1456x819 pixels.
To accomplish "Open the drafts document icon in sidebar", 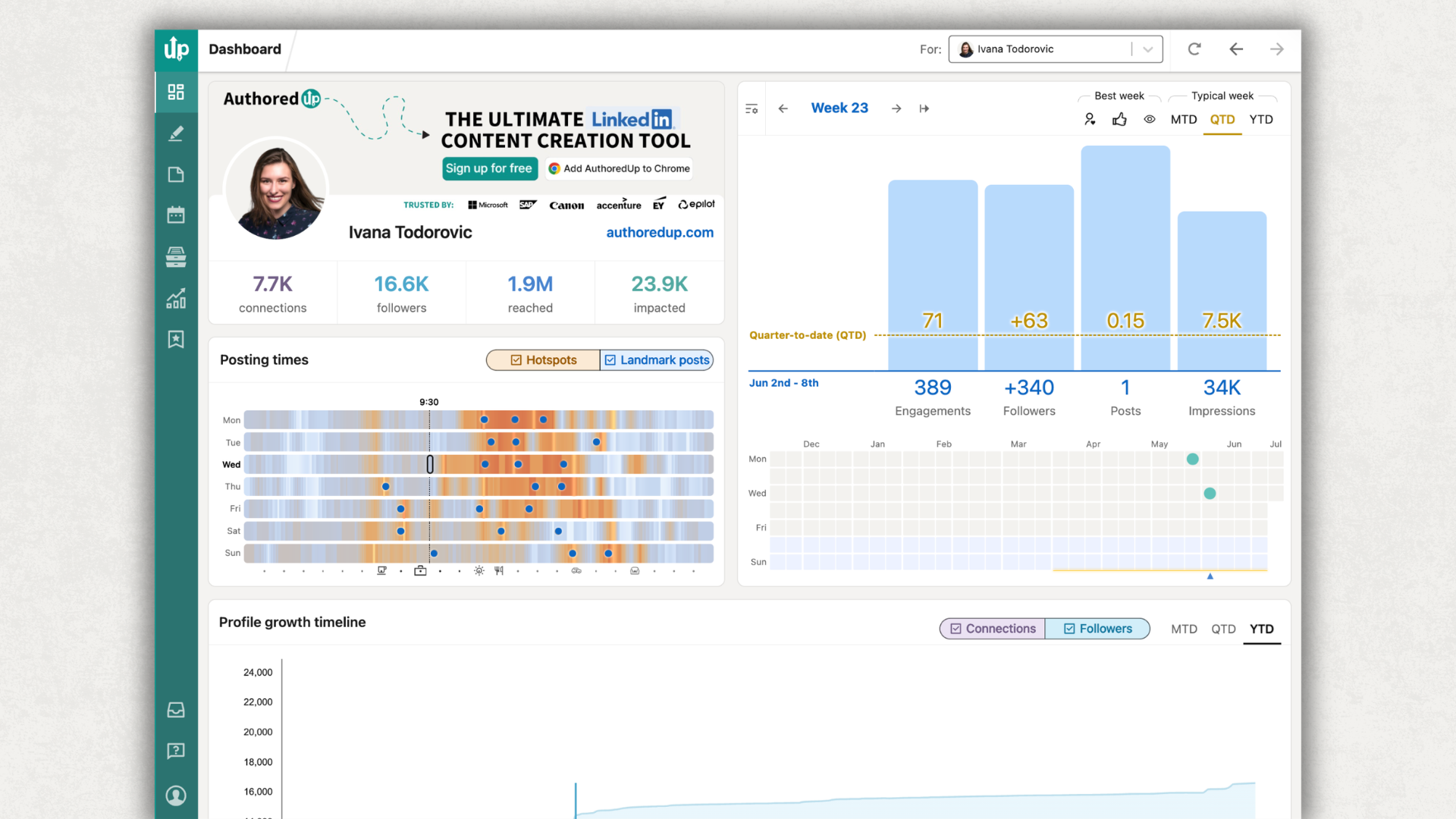I will click(176, 174).
